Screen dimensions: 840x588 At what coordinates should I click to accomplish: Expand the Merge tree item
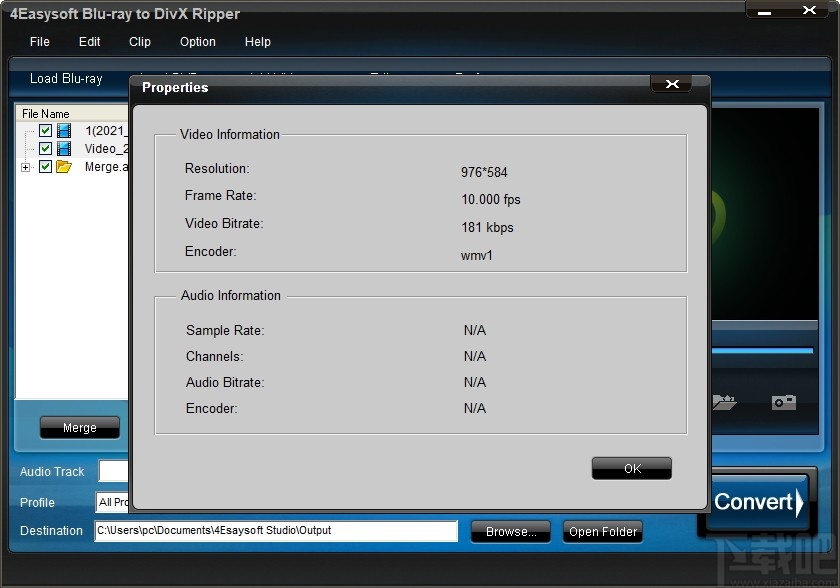(25, 166)
